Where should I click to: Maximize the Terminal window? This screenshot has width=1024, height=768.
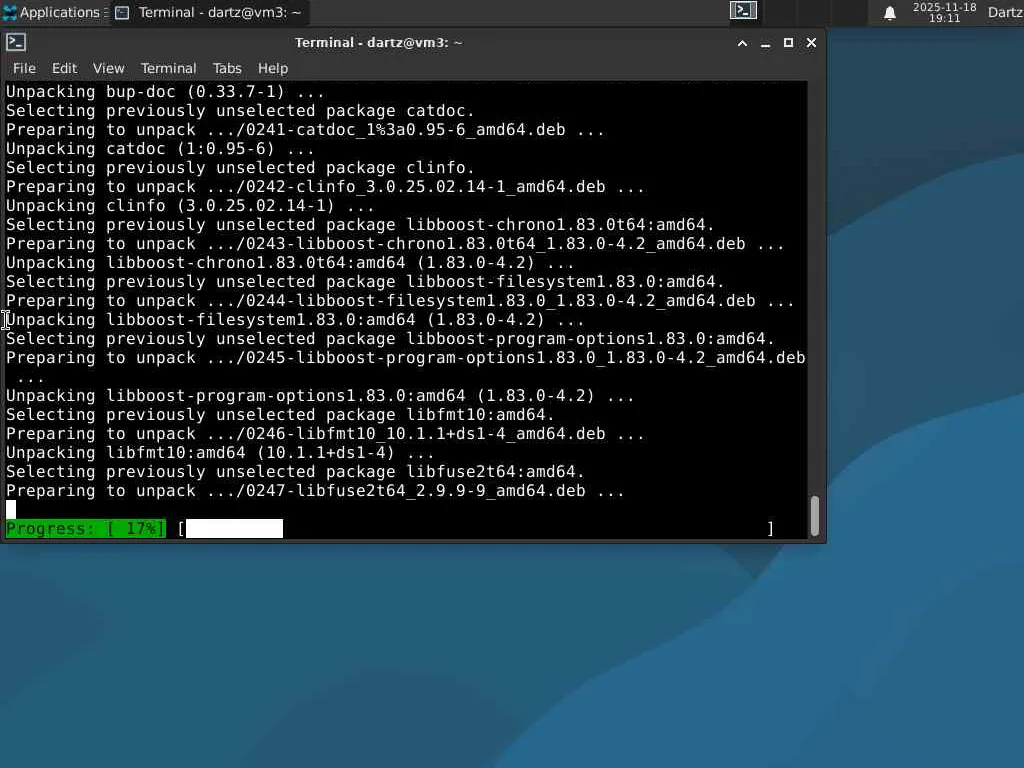[x=788, y=42]
